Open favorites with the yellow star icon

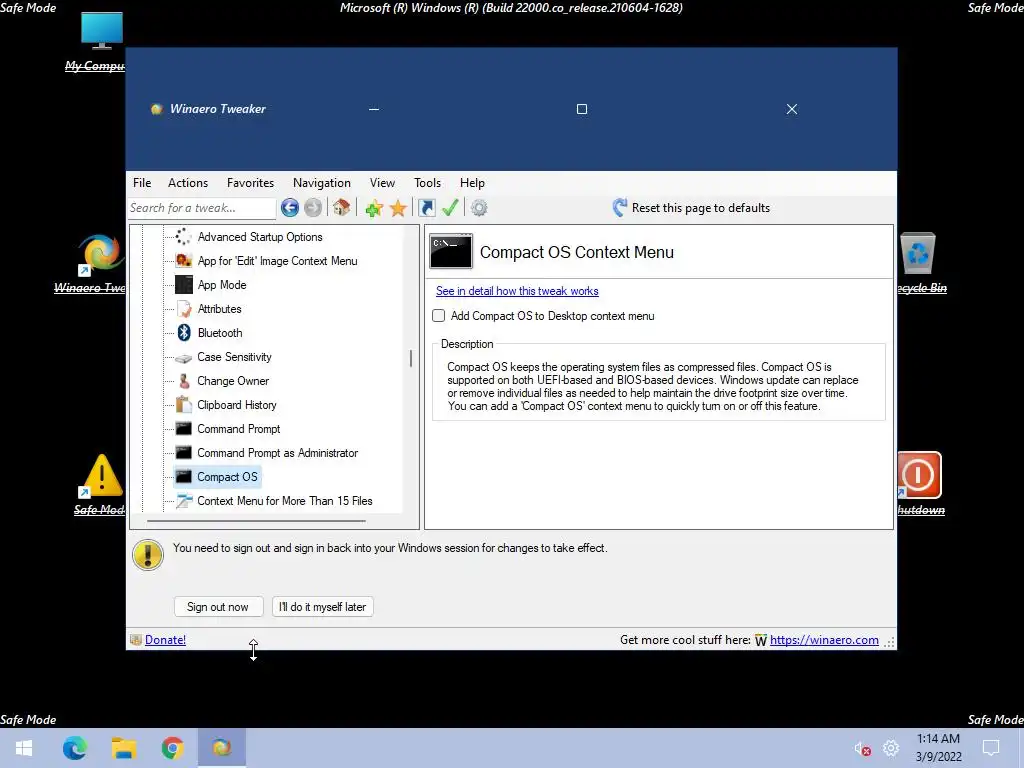pyautogui.click(x=398, y=208)
